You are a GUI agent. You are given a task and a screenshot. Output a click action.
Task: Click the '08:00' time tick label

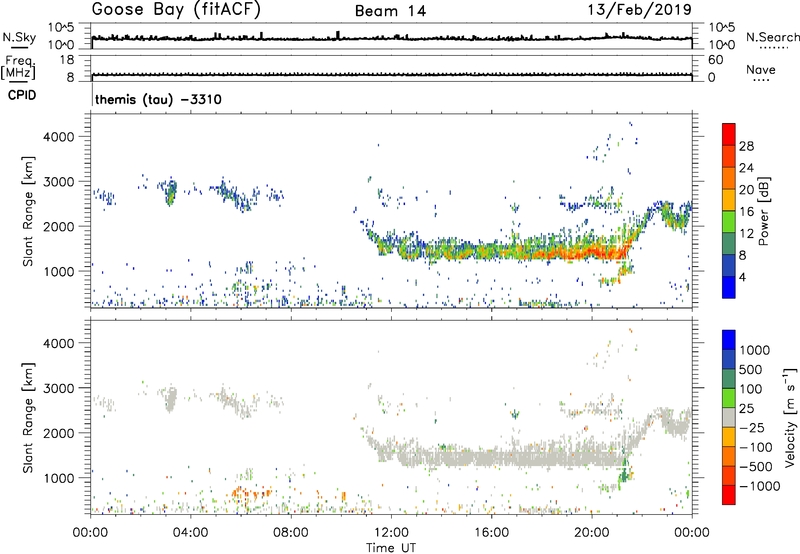click(x=291, y=533)
